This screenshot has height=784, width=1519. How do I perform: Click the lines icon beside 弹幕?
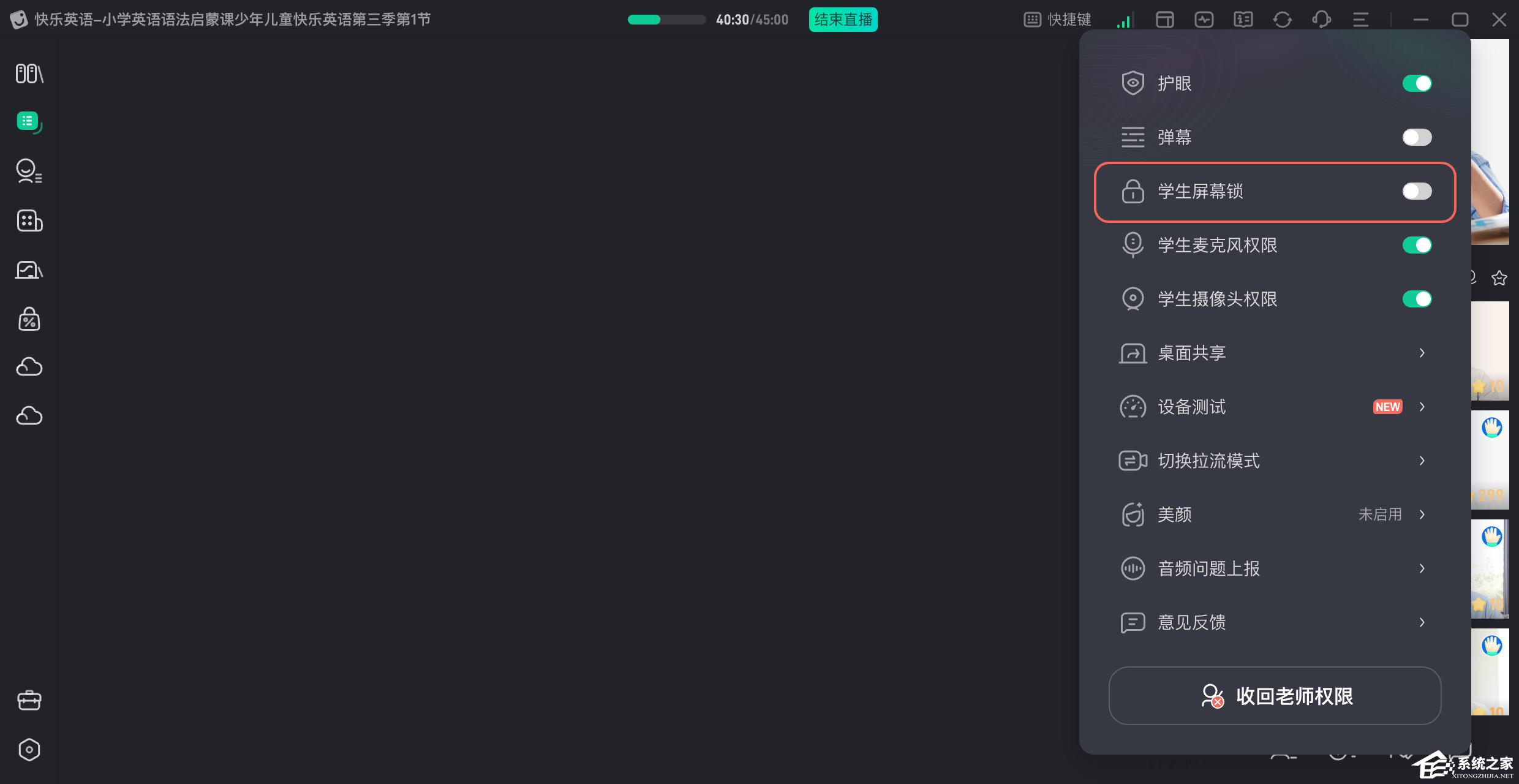coord(1133,137)
